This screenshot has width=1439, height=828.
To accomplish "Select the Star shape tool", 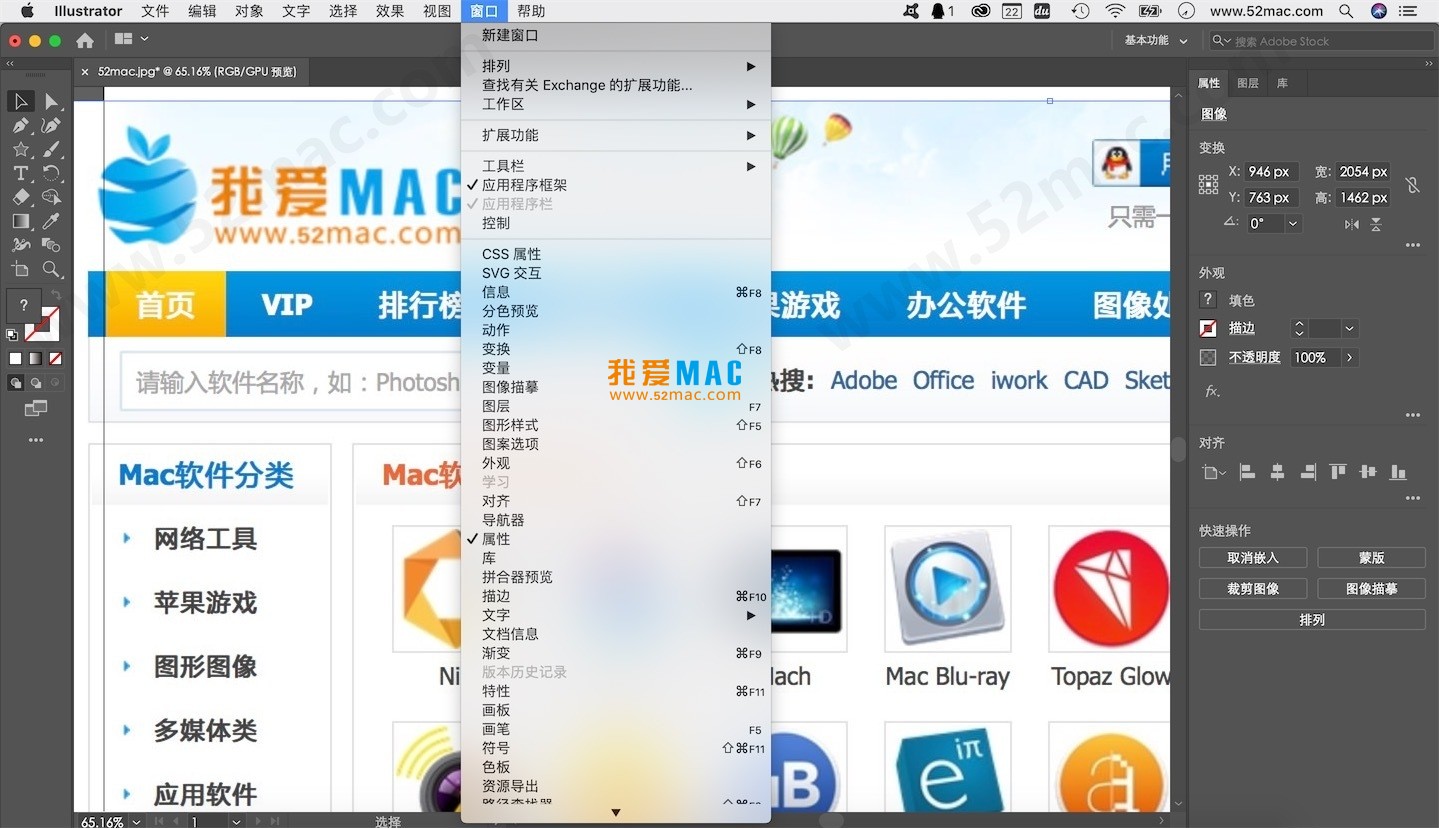I will [21, 150].
